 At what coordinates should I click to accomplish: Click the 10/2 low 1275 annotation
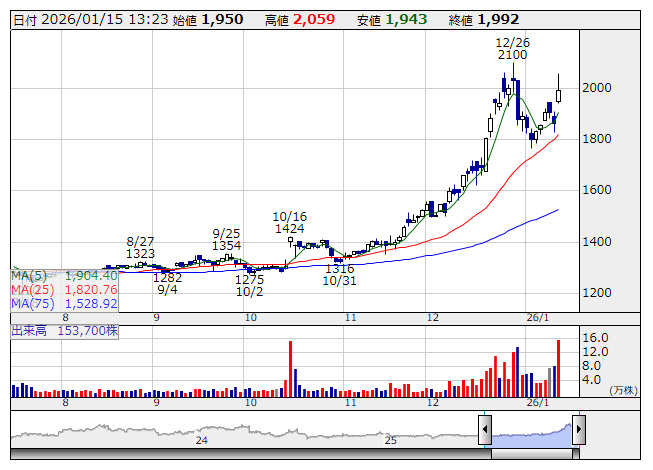click(250, 285)
